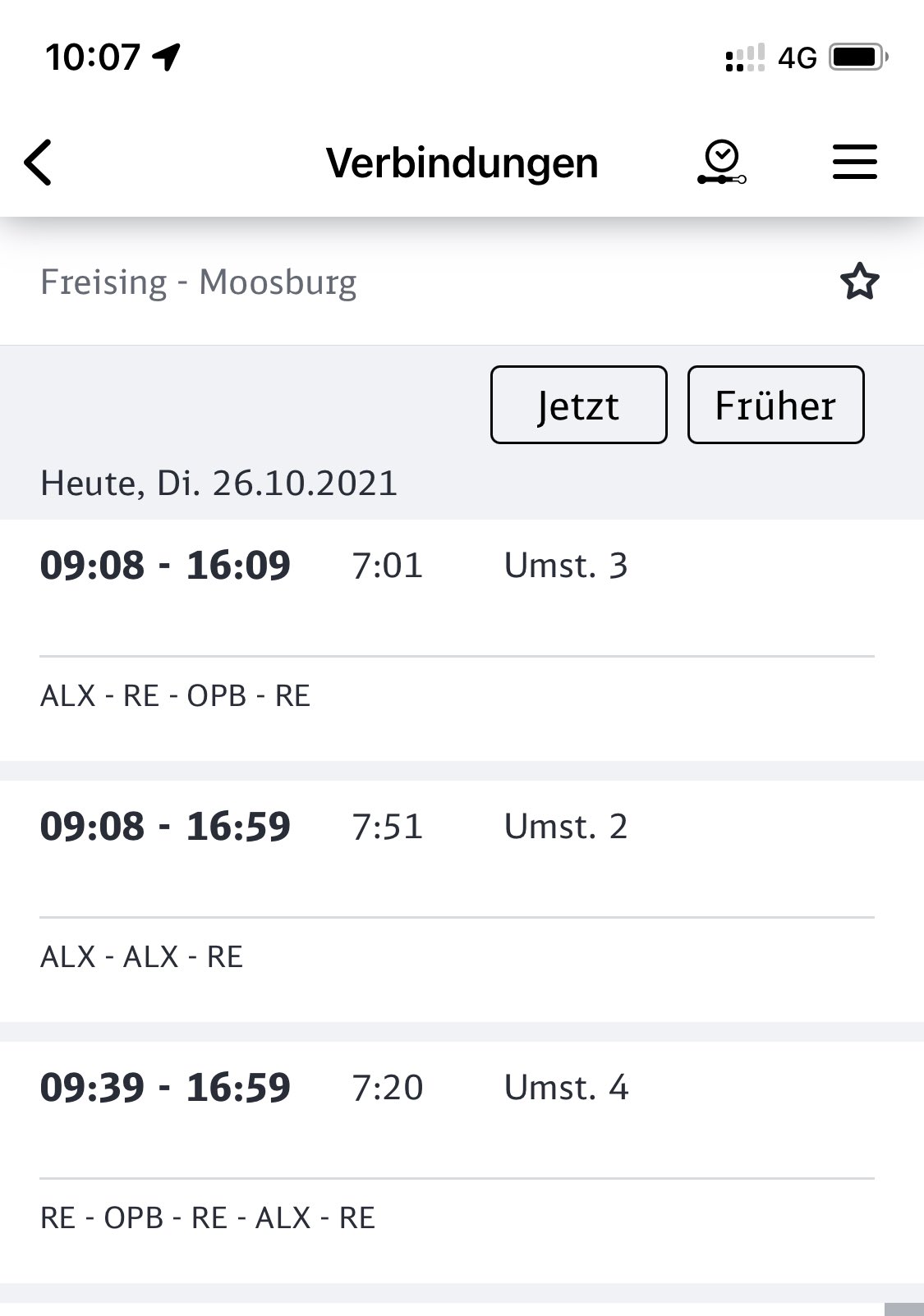Click the Früher button
The width and height of the screenshot is (924, 1316).
(776, 405)
